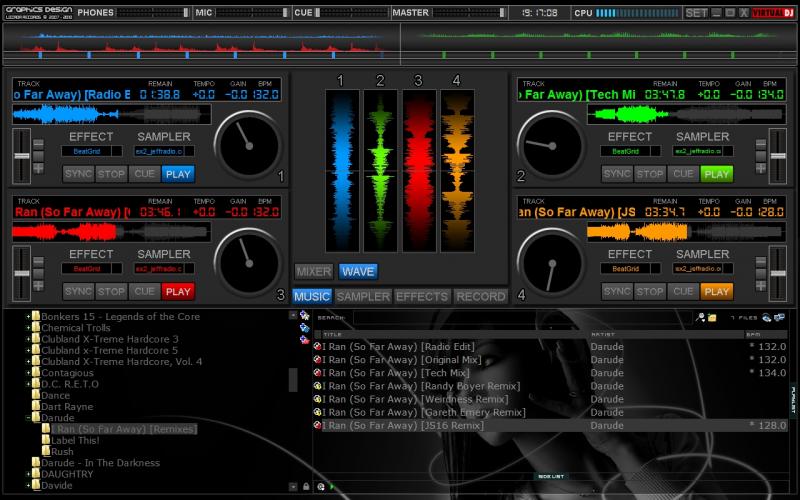800x500 pixels.
Task: Expand the Contagious folder
Action: [x=29, y=372]
